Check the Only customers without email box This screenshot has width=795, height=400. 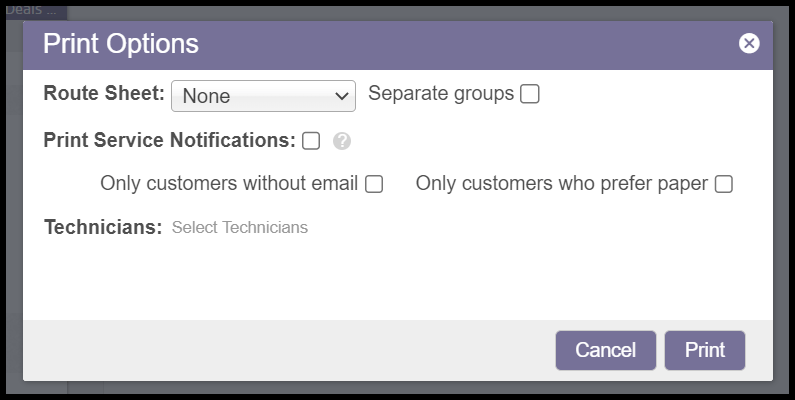coord(374,184)
